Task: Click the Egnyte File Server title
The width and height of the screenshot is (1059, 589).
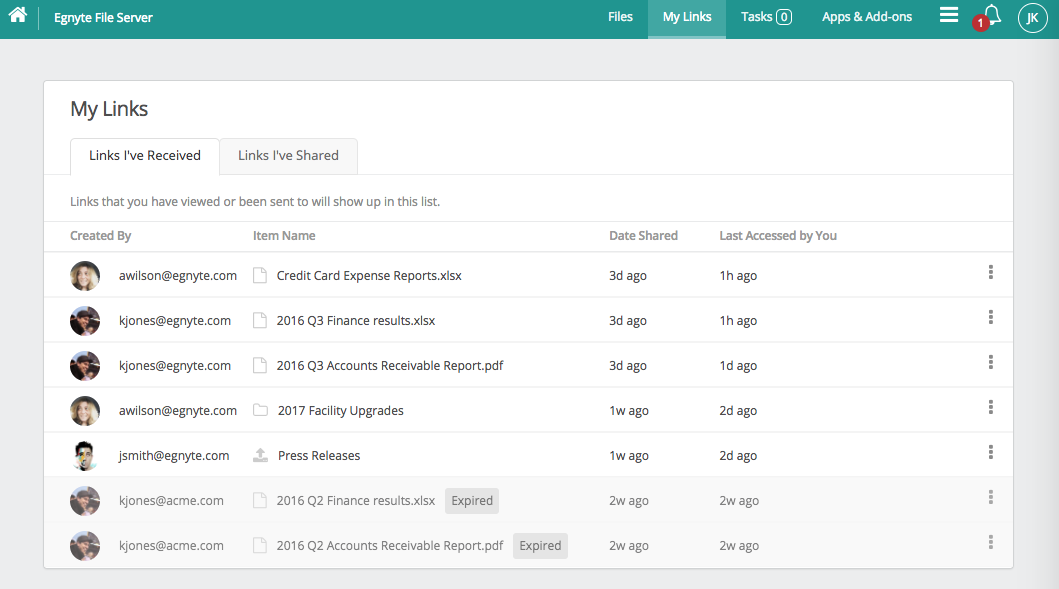Action: point(103,18)
